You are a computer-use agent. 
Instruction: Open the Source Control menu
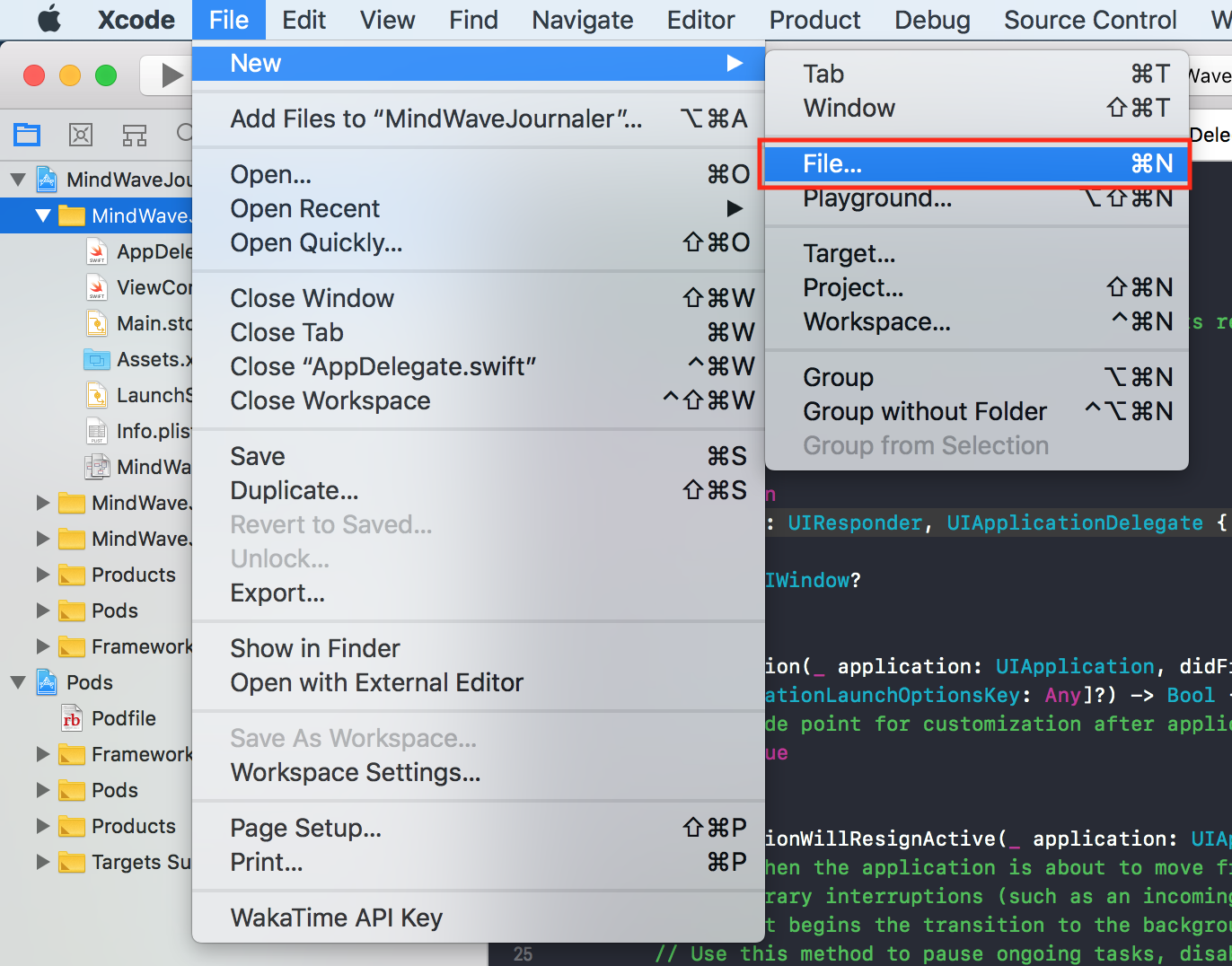[x=1089, y=20]
